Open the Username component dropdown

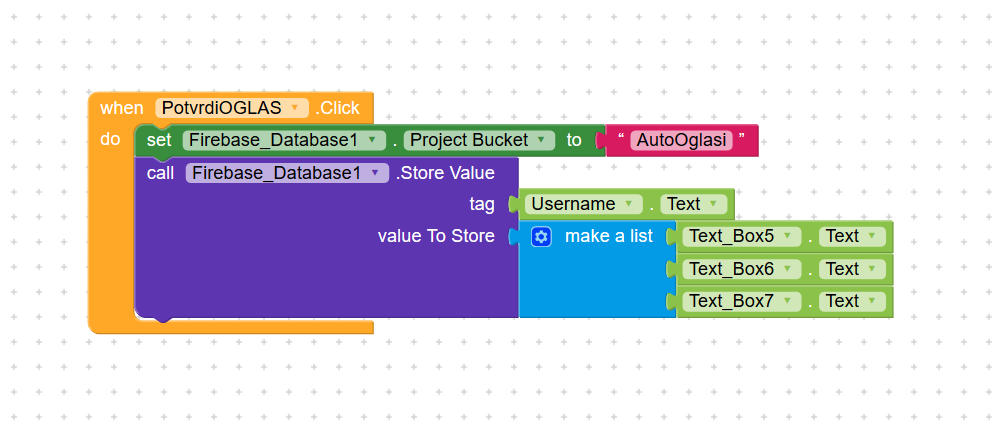point(629,204)
